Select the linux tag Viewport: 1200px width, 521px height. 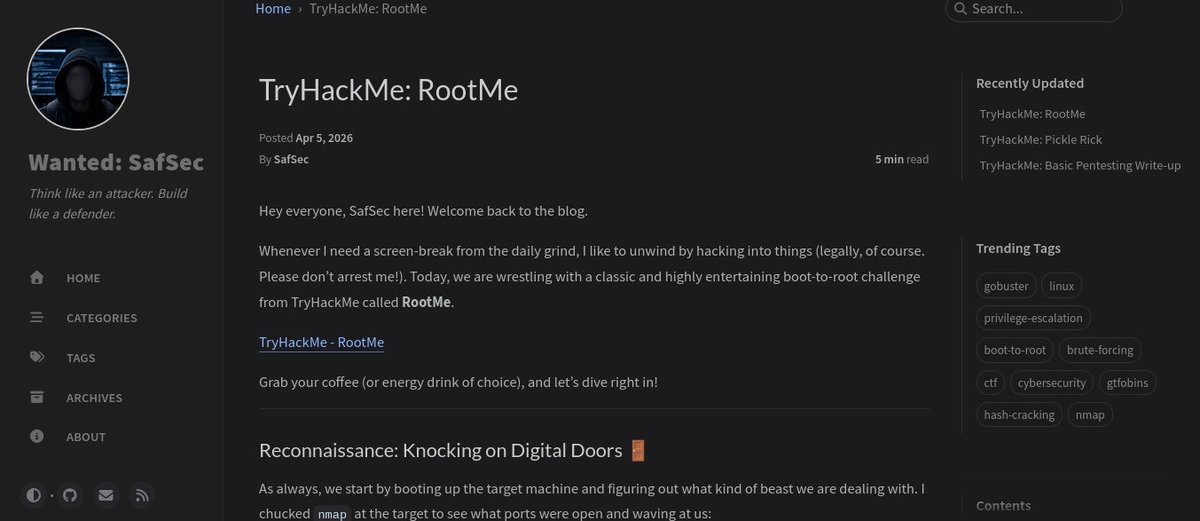click(1062, 286)
